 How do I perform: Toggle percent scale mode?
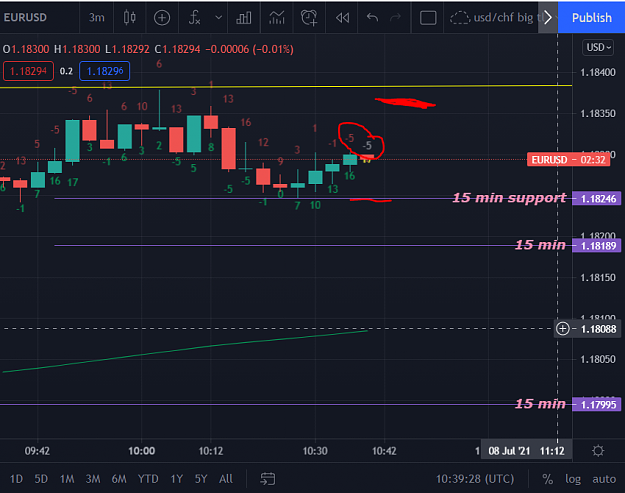click(548, 479)
